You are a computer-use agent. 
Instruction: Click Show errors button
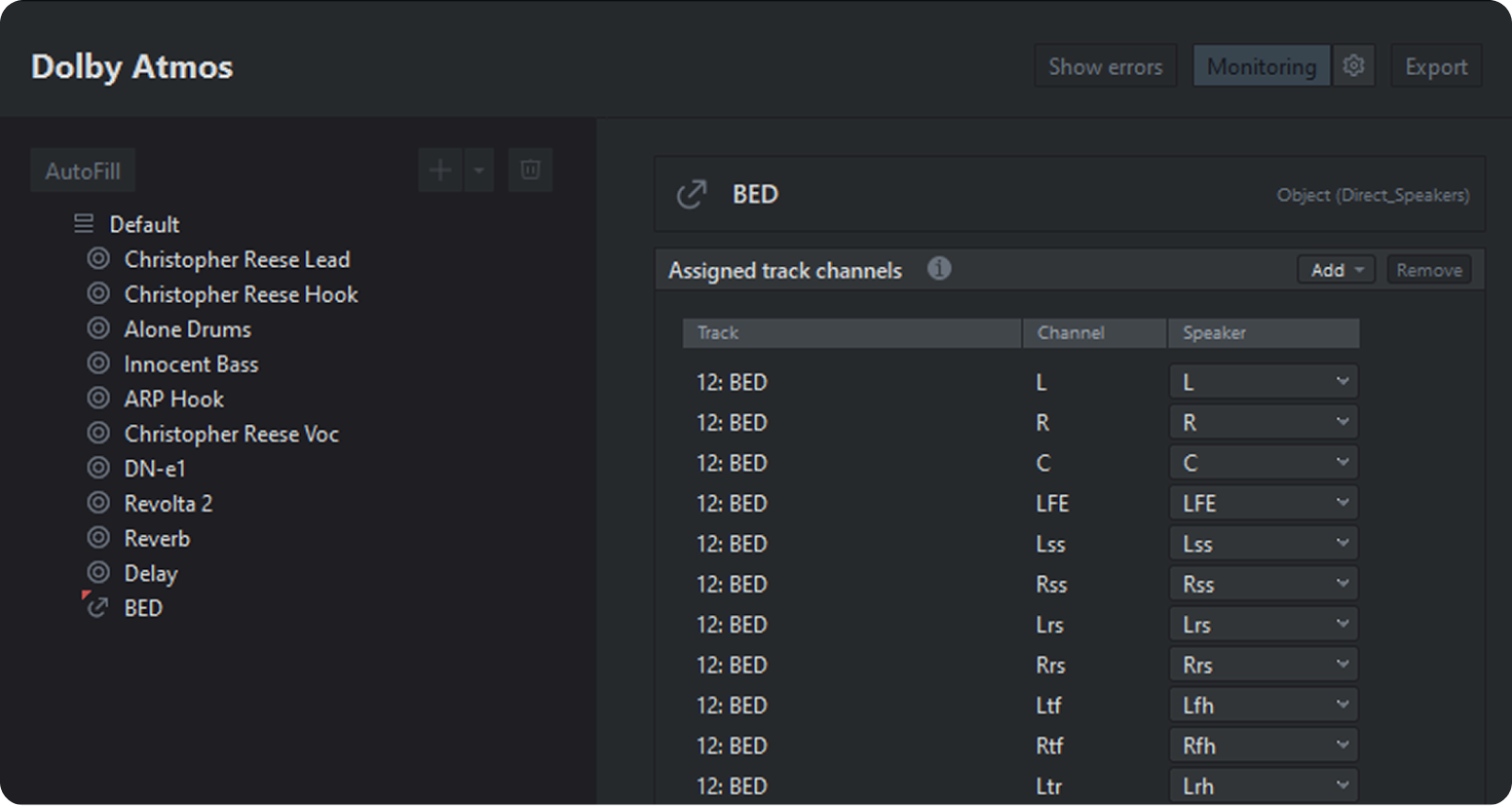click(x=1106, y=66)
